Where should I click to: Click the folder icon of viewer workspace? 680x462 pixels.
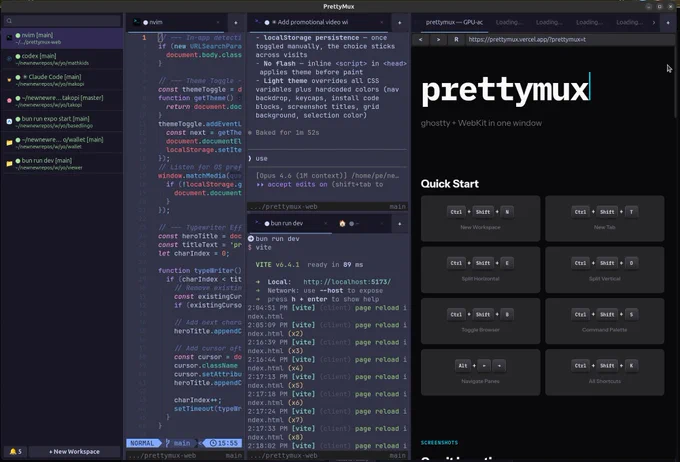(9, 164)
